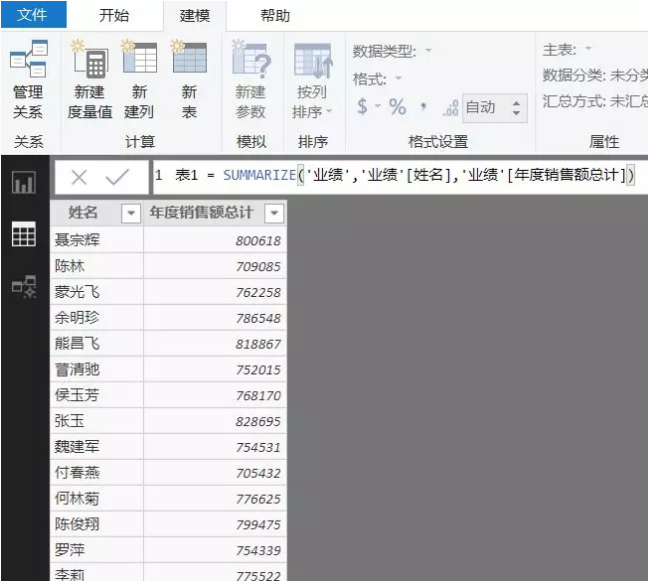The image size is (648, 581).
Task: Select sales value 799475
Action: coord(215,524)
